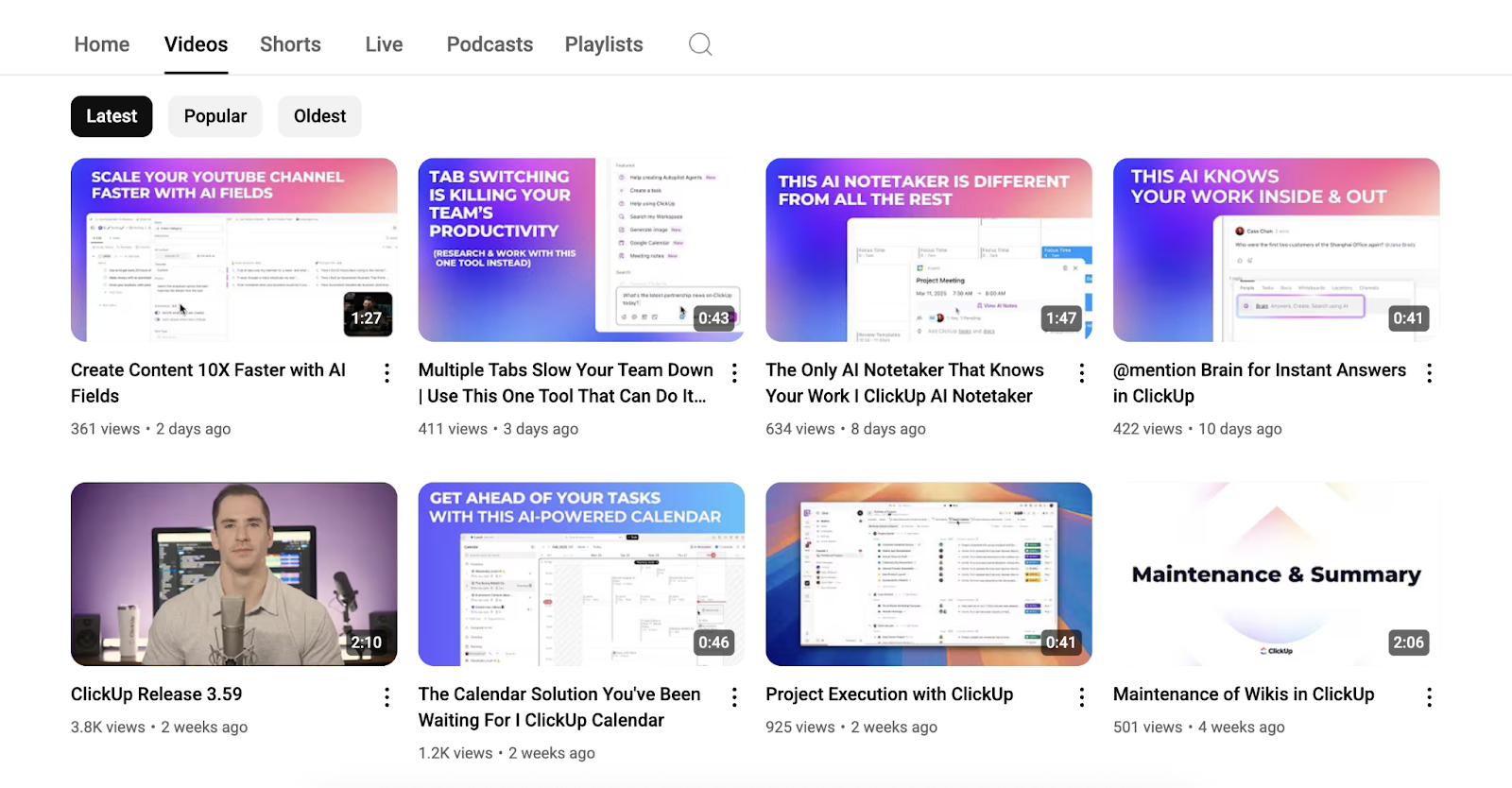
Task: Sort videos by Popular
Action: (x=215, y=116)
